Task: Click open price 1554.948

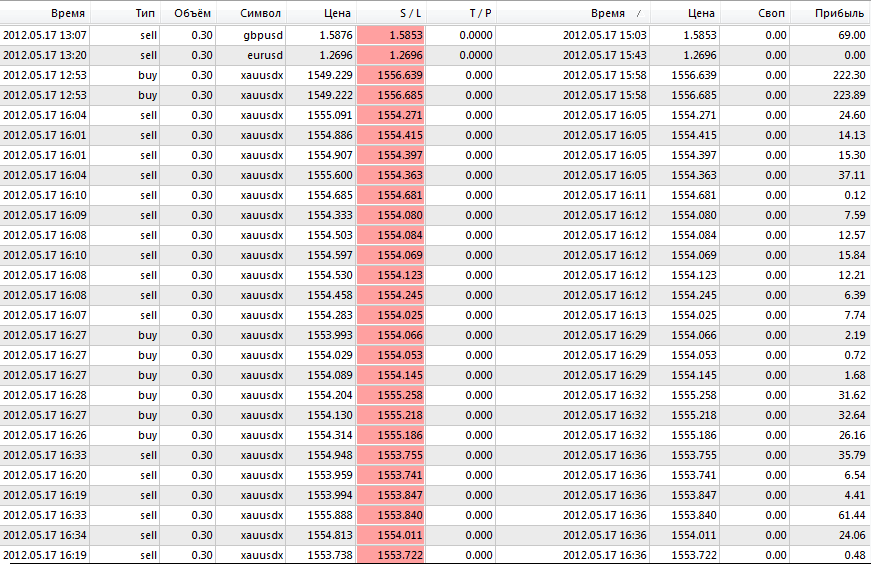Action: click(x=330, y=456)
